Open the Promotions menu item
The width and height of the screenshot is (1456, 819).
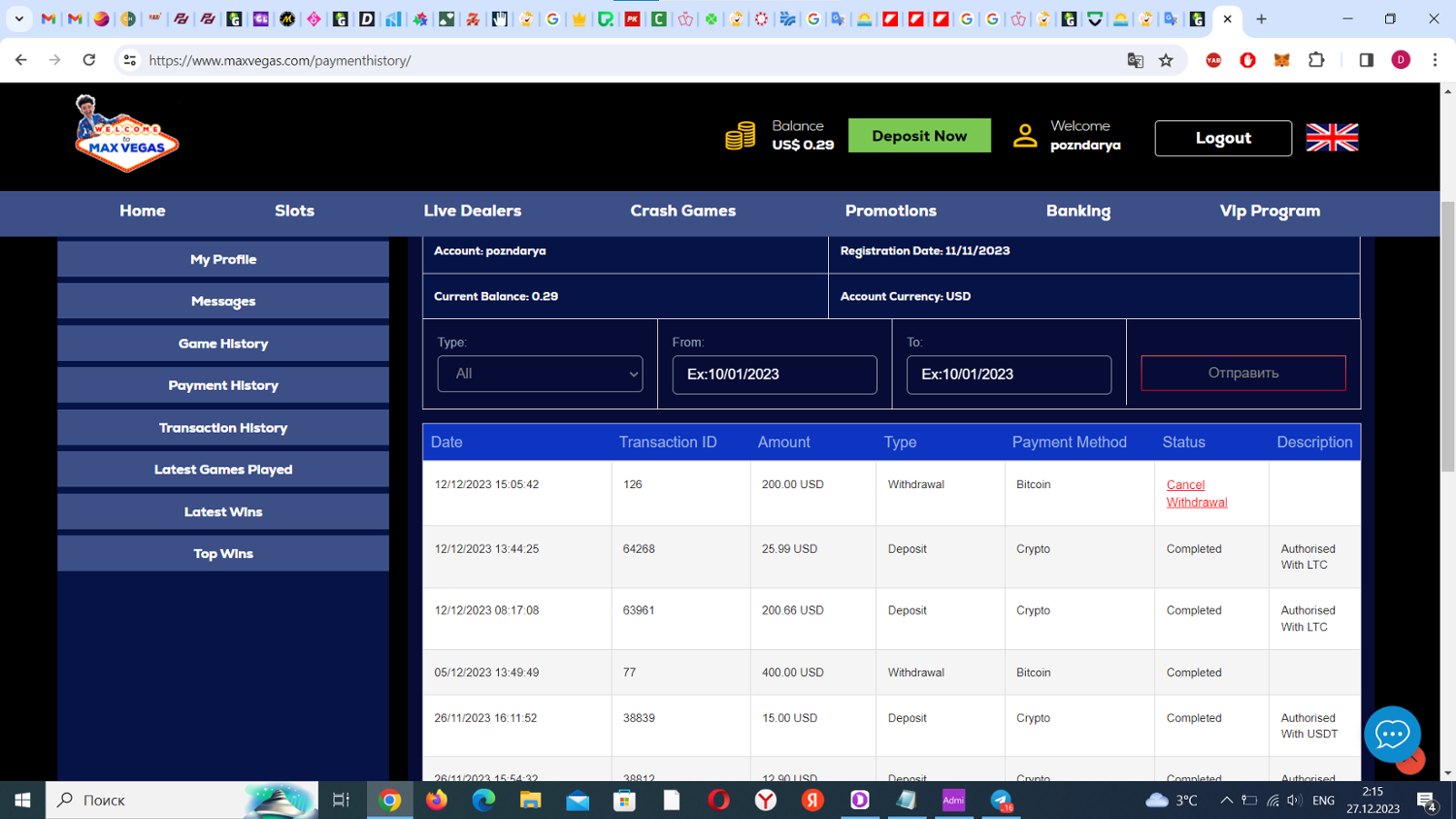890,211
